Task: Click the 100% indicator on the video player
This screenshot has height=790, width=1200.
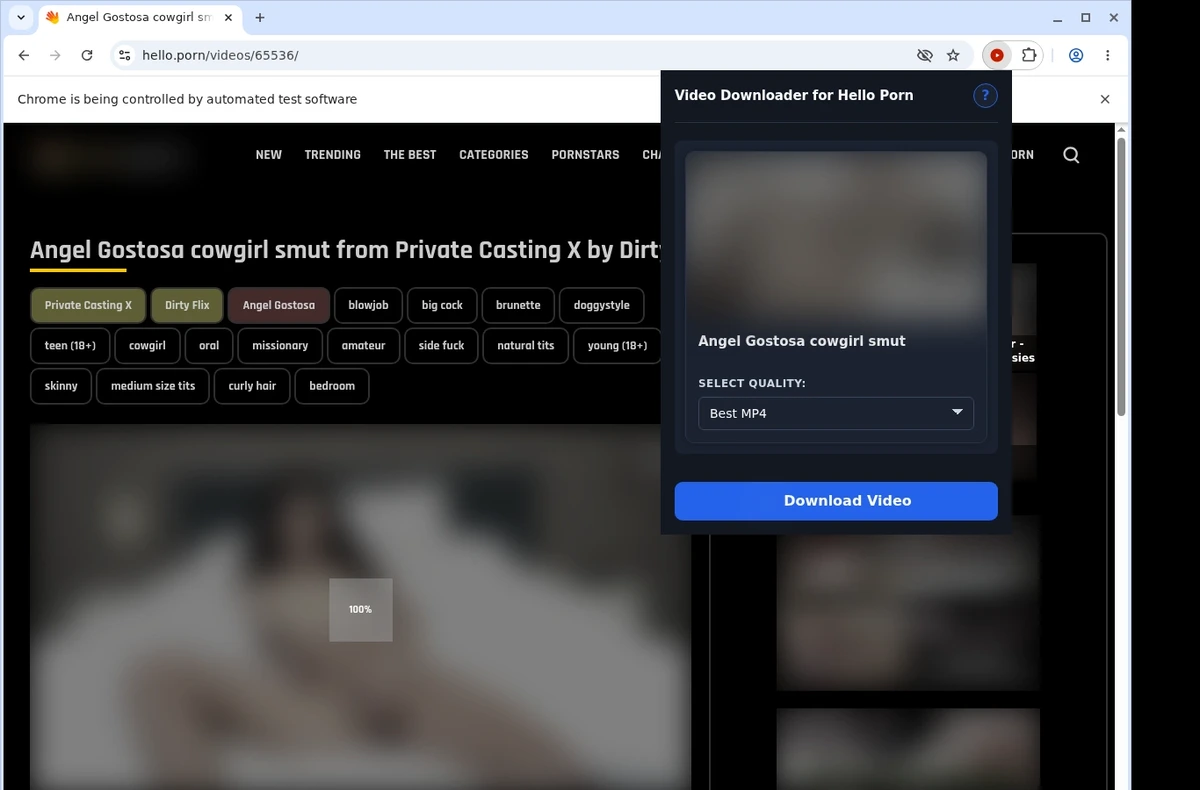Action: click(x=361, y=609)
